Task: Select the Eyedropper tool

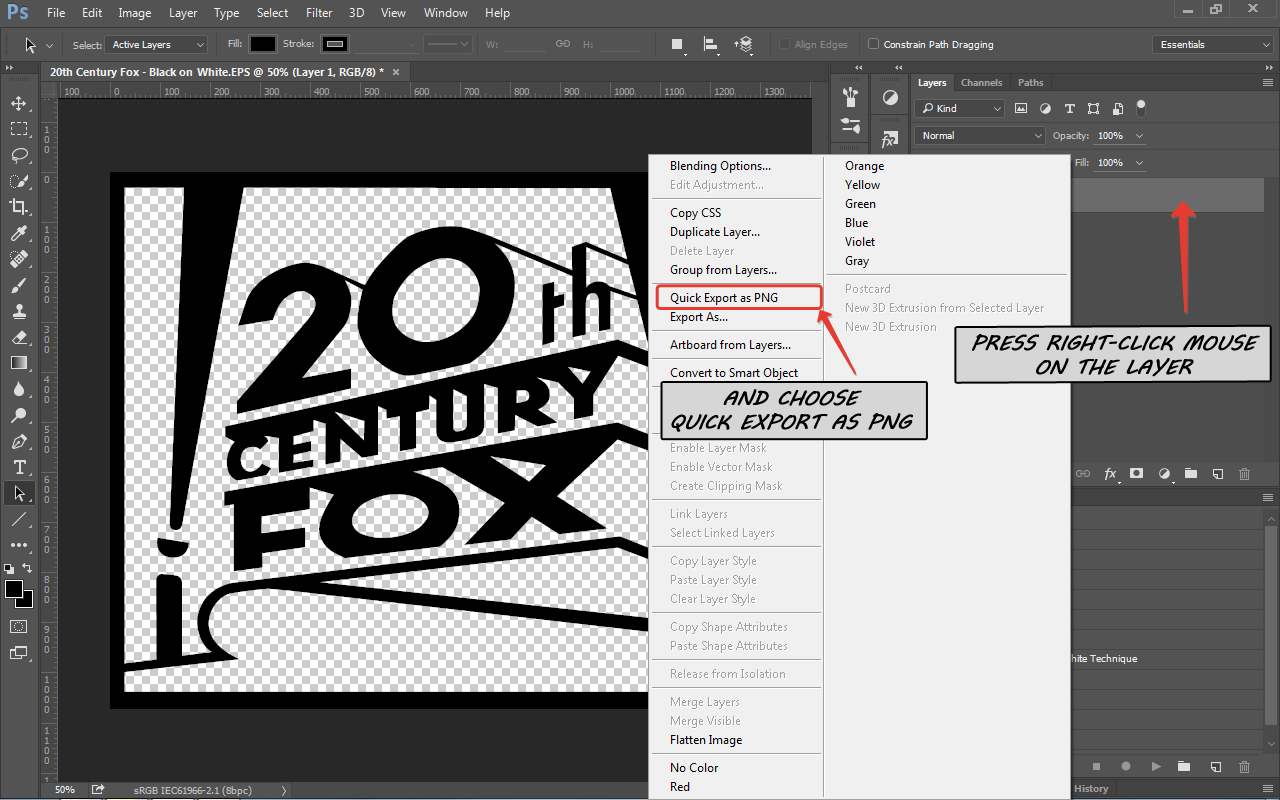Action: 19,233
